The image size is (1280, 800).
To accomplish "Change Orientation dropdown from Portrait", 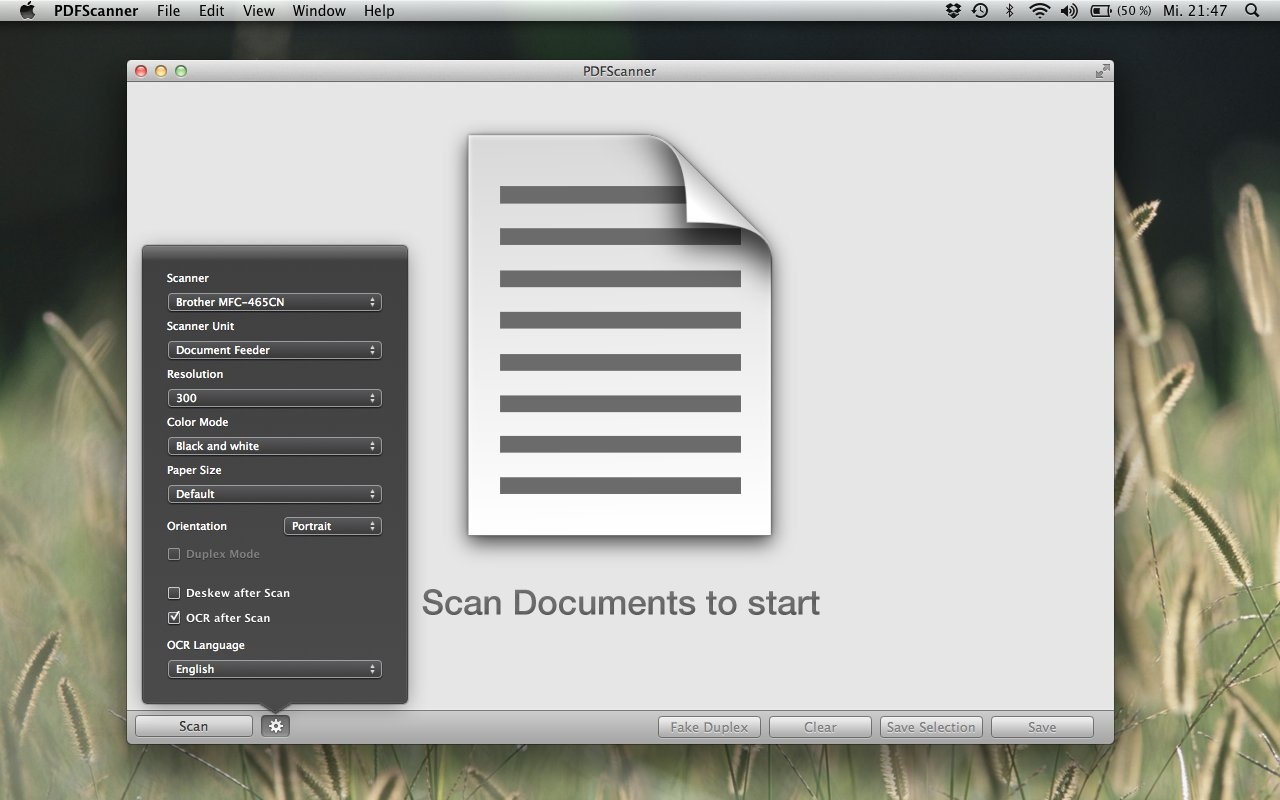I will 332,526.
